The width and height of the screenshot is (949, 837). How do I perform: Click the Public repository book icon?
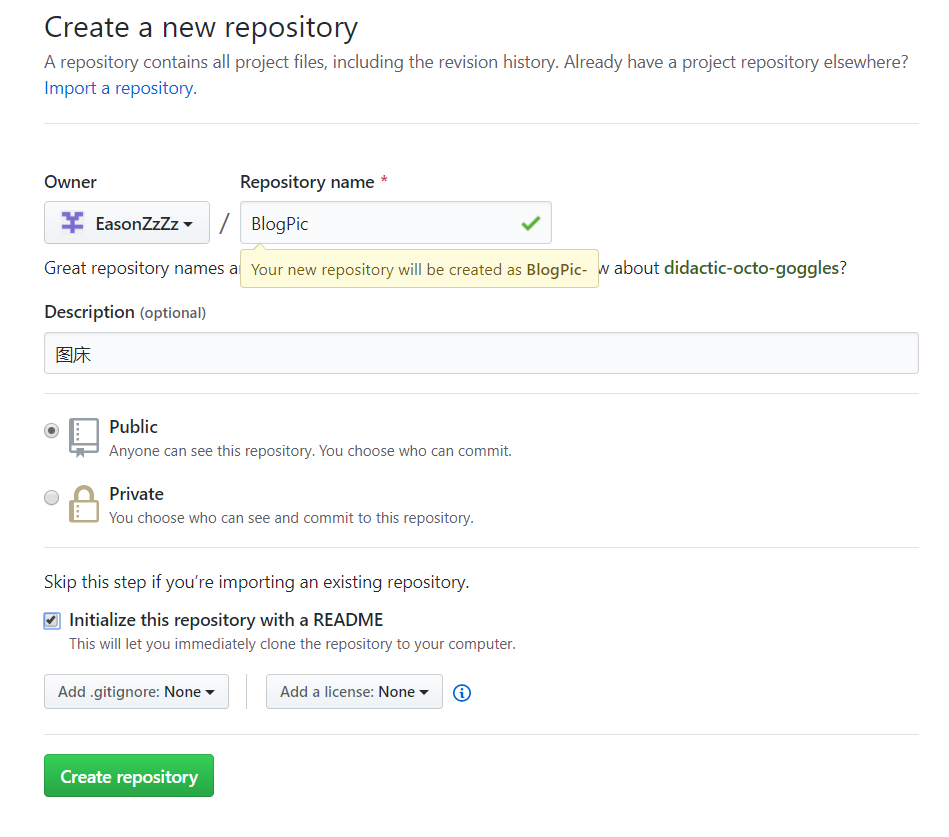(x=84, y=437)
